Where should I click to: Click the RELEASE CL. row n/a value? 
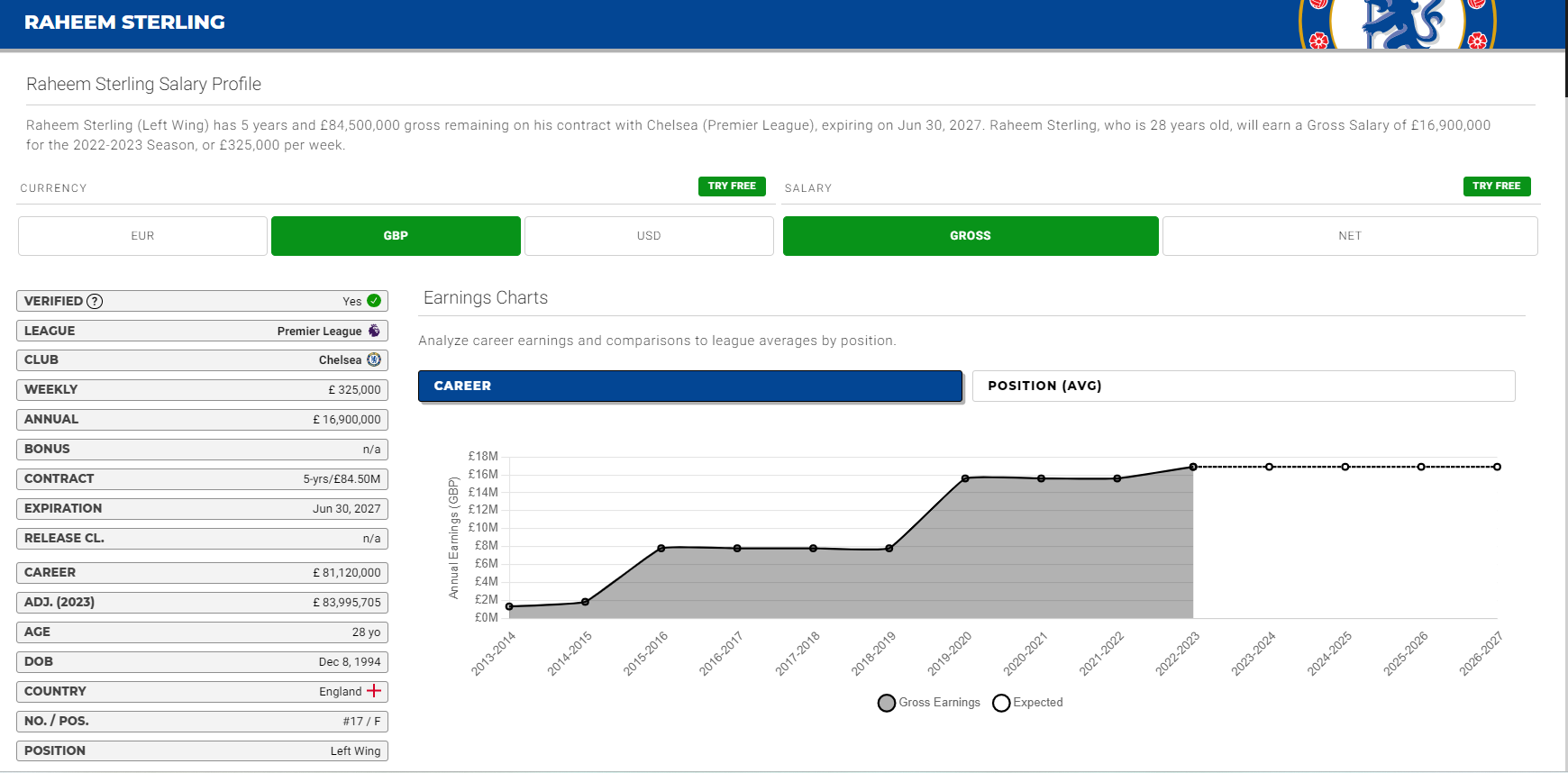371,538
